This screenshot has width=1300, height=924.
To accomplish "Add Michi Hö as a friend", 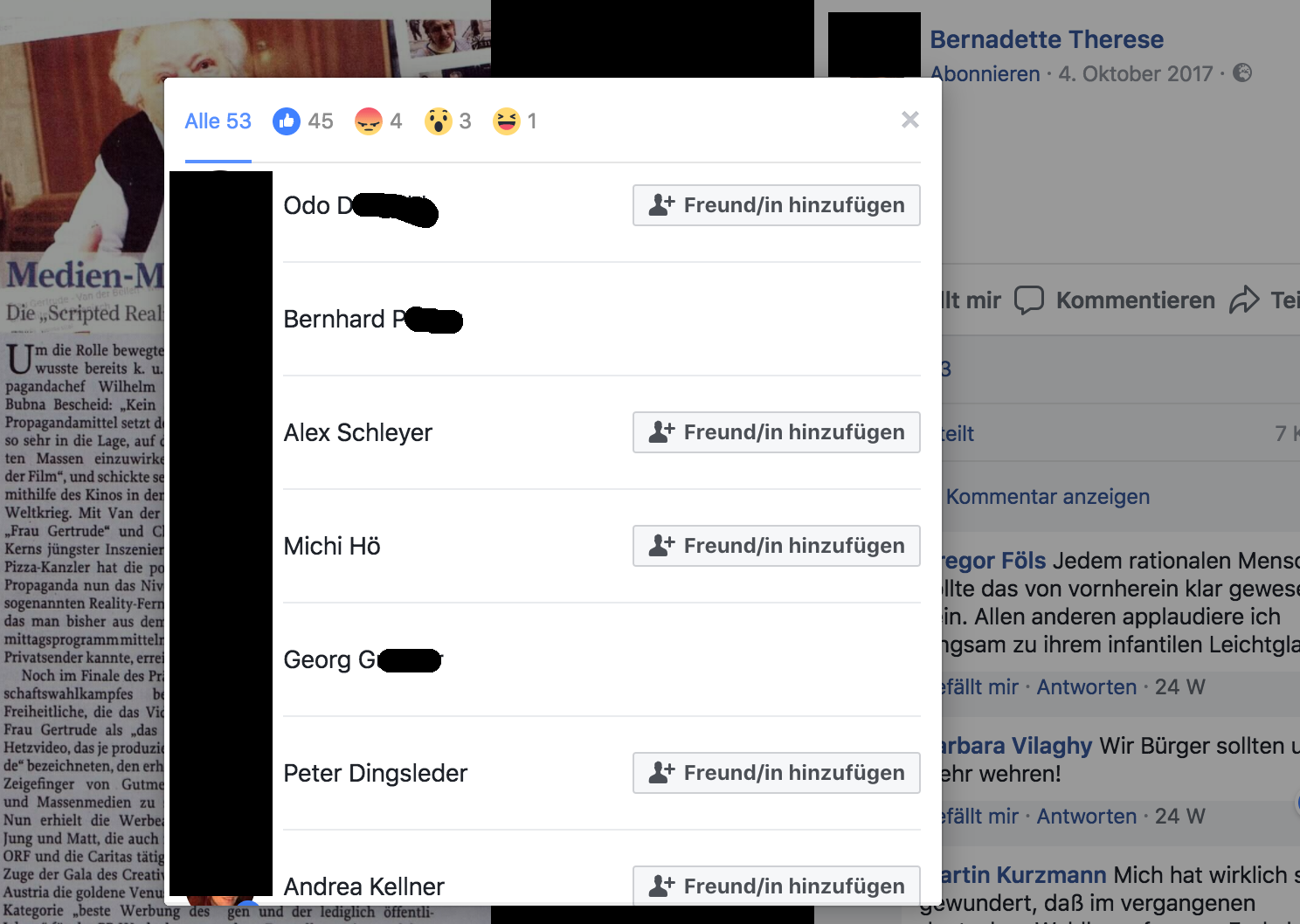I will [x=777, y=546].
